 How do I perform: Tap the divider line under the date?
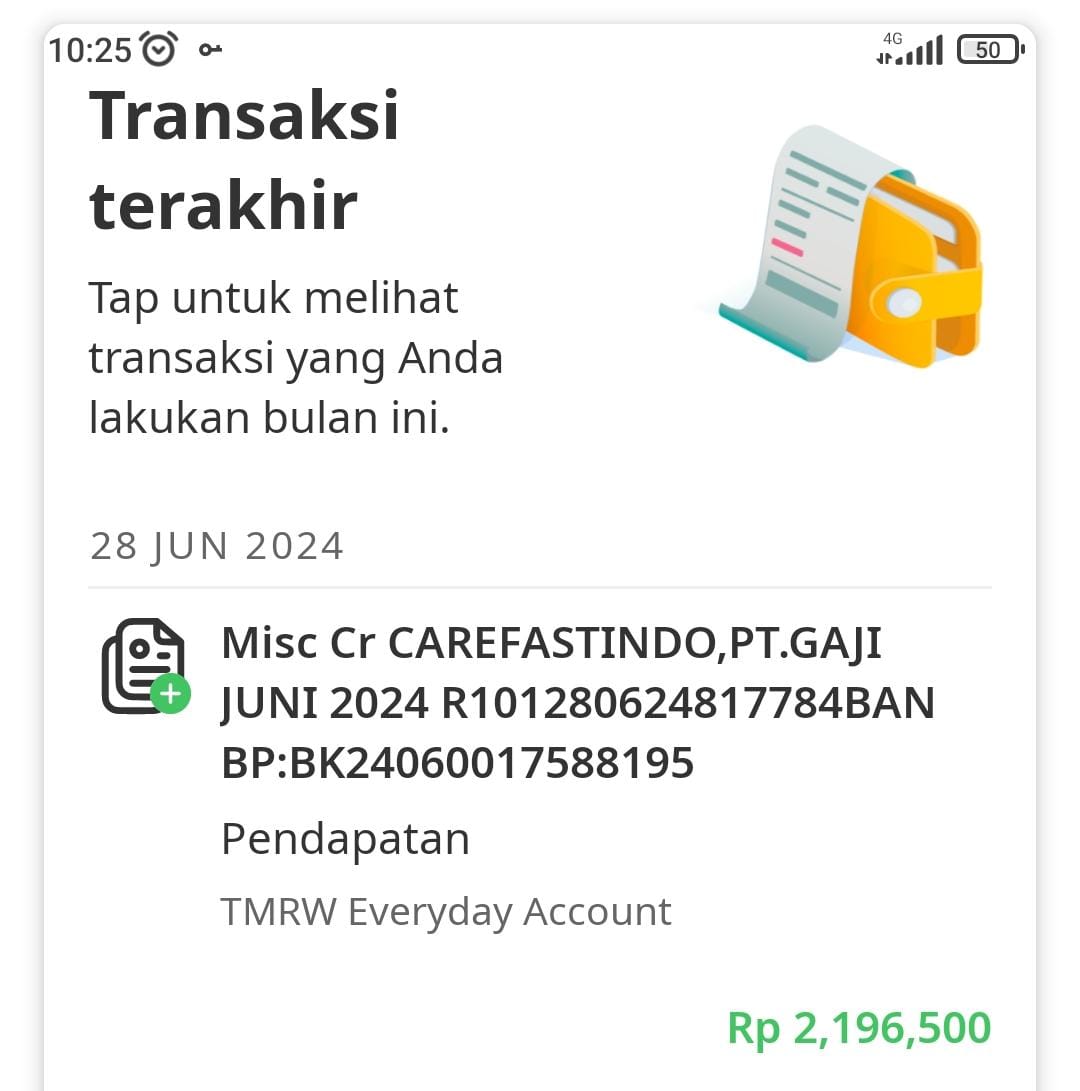coord(539,587)
